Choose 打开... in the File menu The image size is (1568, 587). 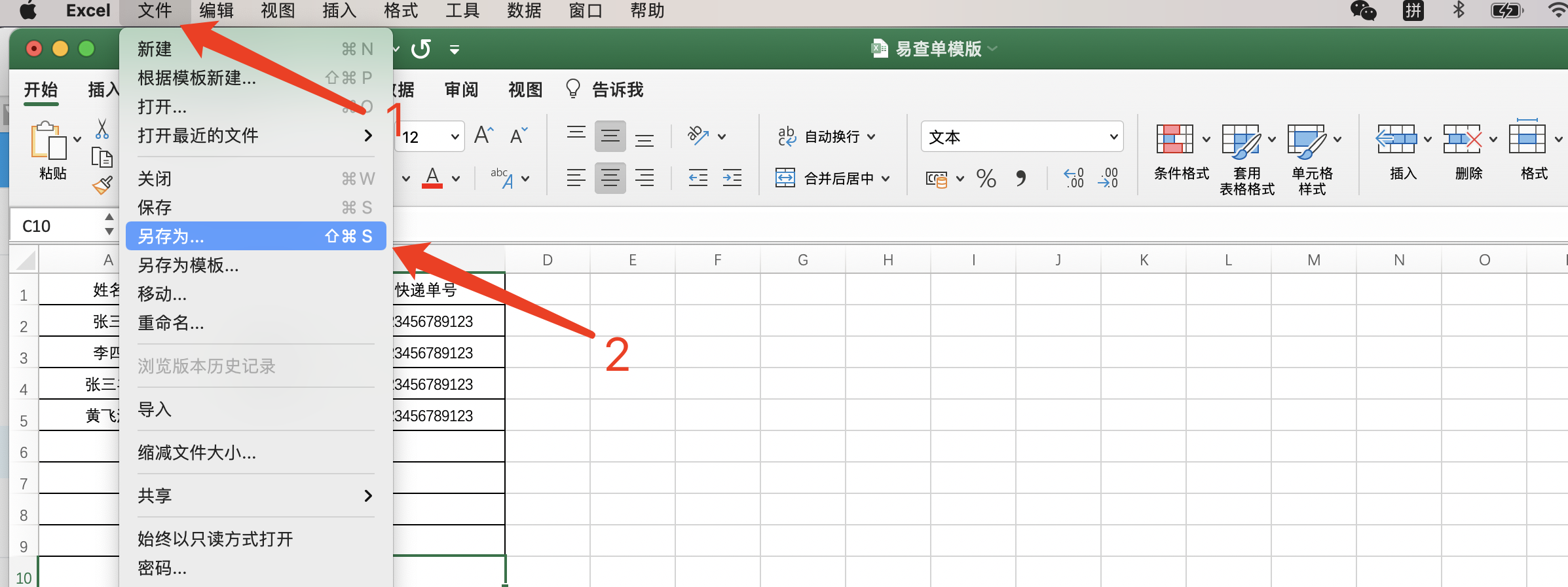point(255,106)
